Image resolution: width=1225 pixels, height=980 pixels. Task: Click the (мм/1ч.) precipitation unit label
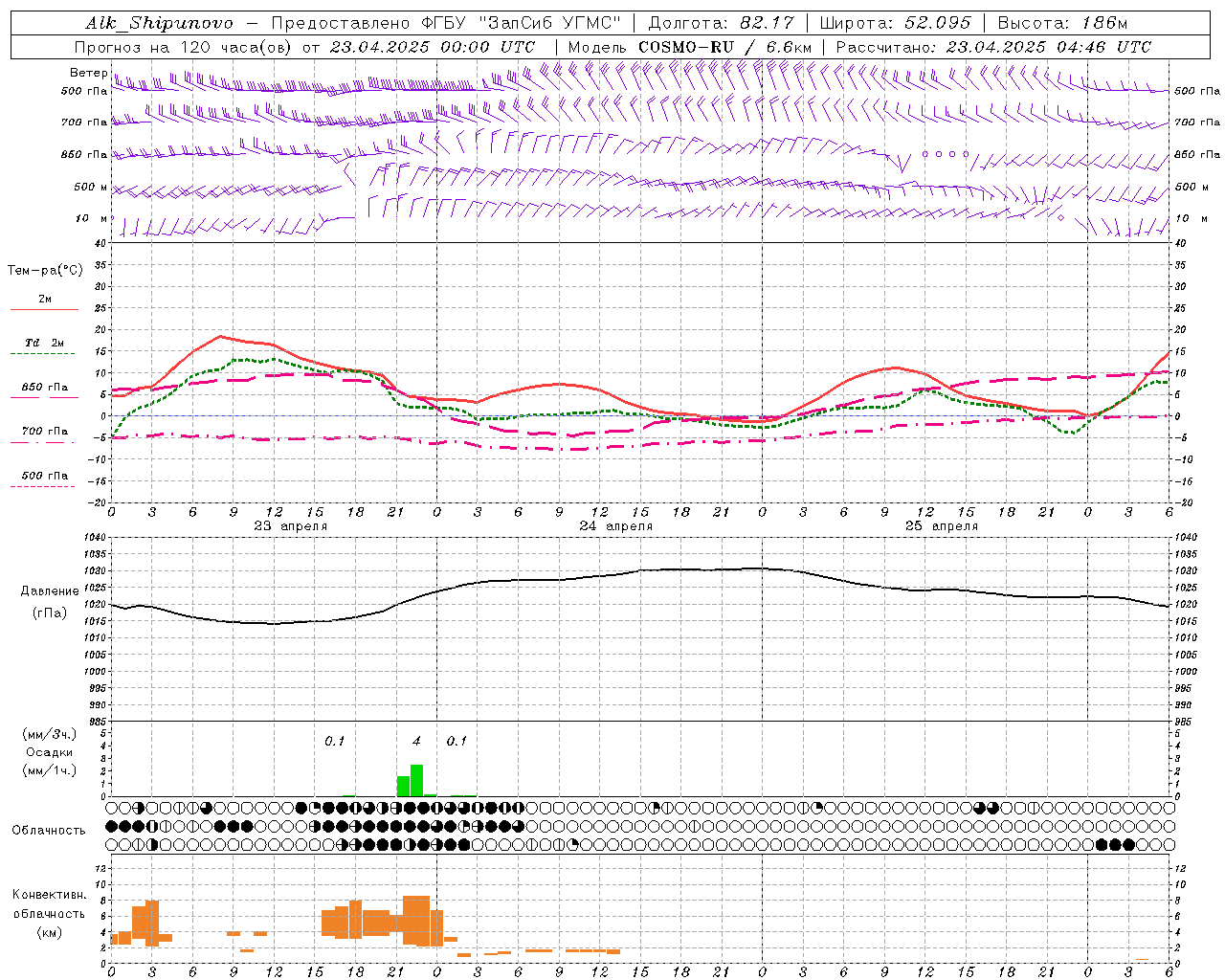50,770
